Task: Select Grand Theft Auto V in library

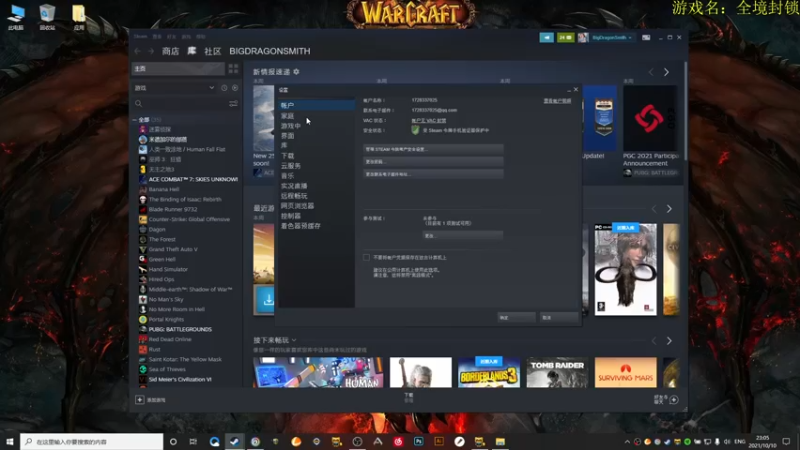Action: click(x=173, y=249)
